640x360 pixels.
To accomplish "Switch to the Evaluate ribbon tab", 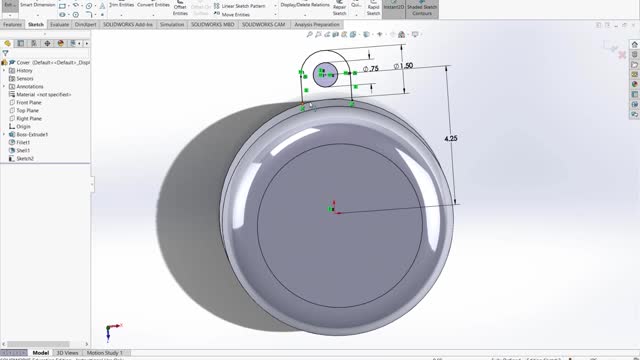I will [x=60, y=24].
